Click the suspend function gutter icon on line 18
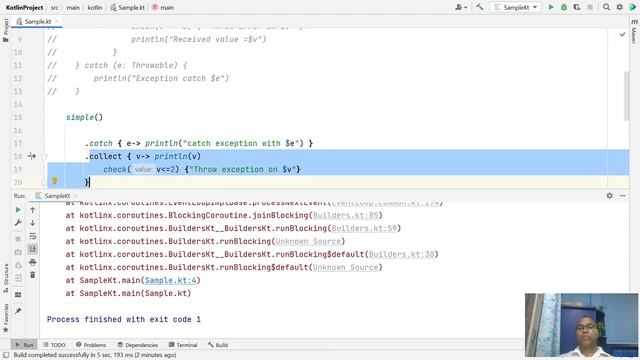The image size is (640, 360). click(x=32, y=156)
